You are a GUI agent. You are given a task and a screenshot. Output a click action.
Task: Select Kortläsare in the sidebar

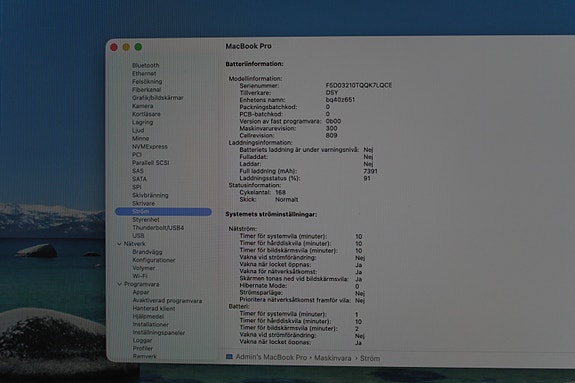(146, 114)
